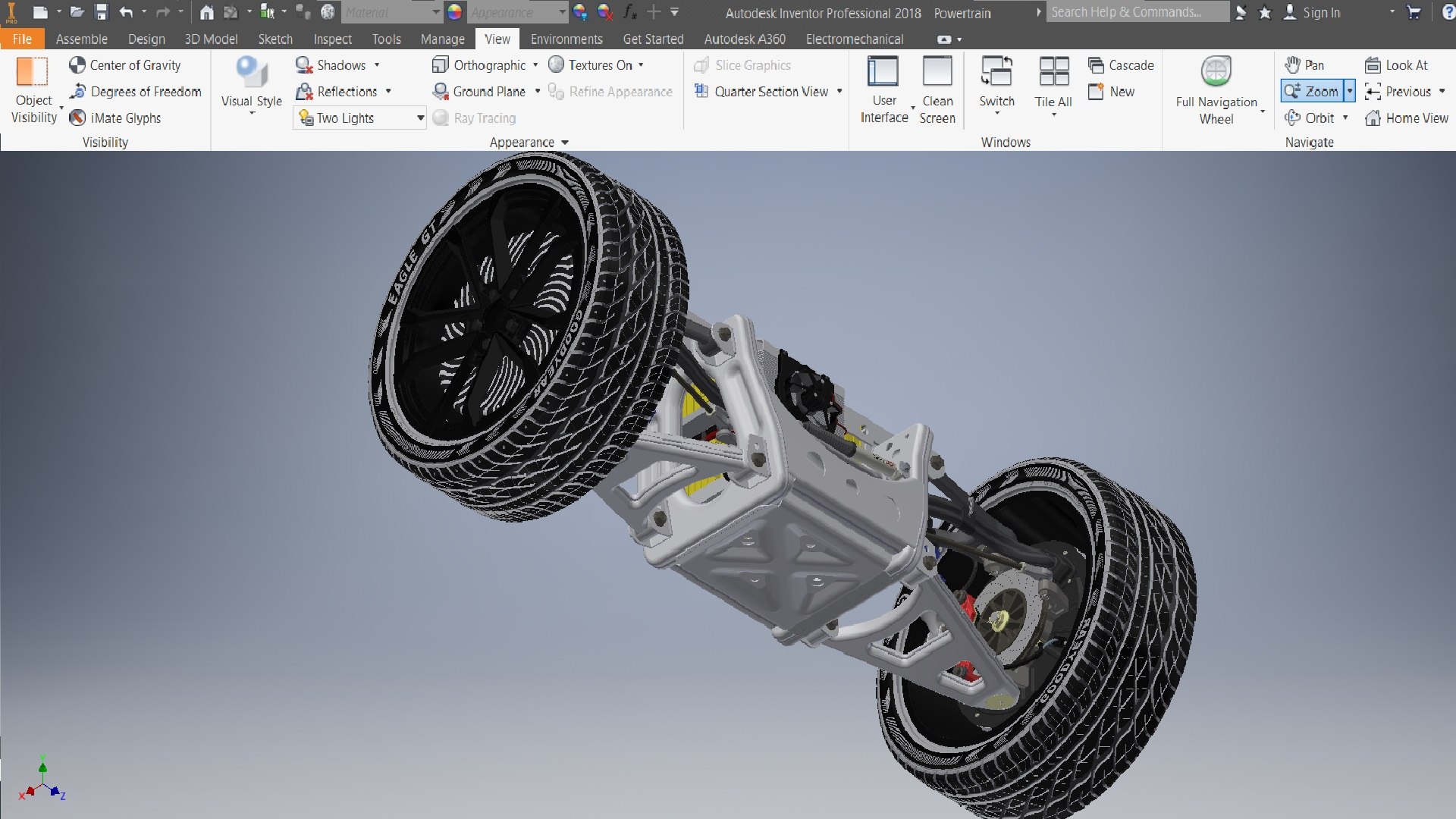This screenshot has width=1456, height=819.
Task: Cascade the open windows
Action: click(x=1121, y=65)
